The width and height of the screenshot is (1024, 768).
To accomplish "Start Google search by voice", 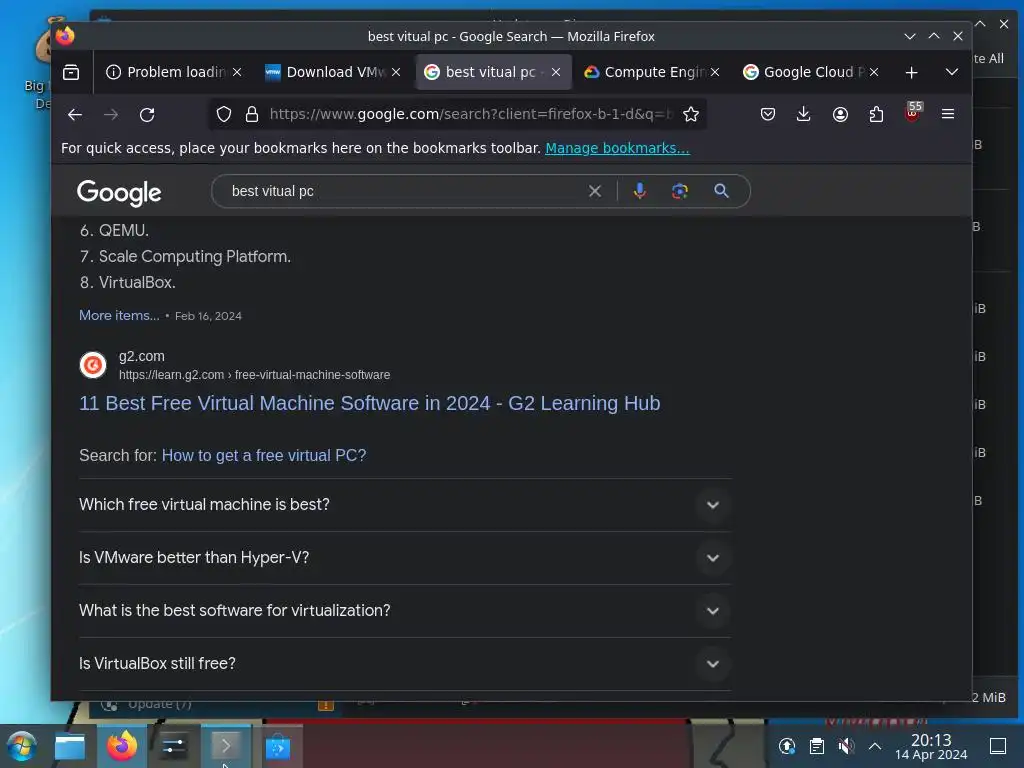I will (639, 191).
